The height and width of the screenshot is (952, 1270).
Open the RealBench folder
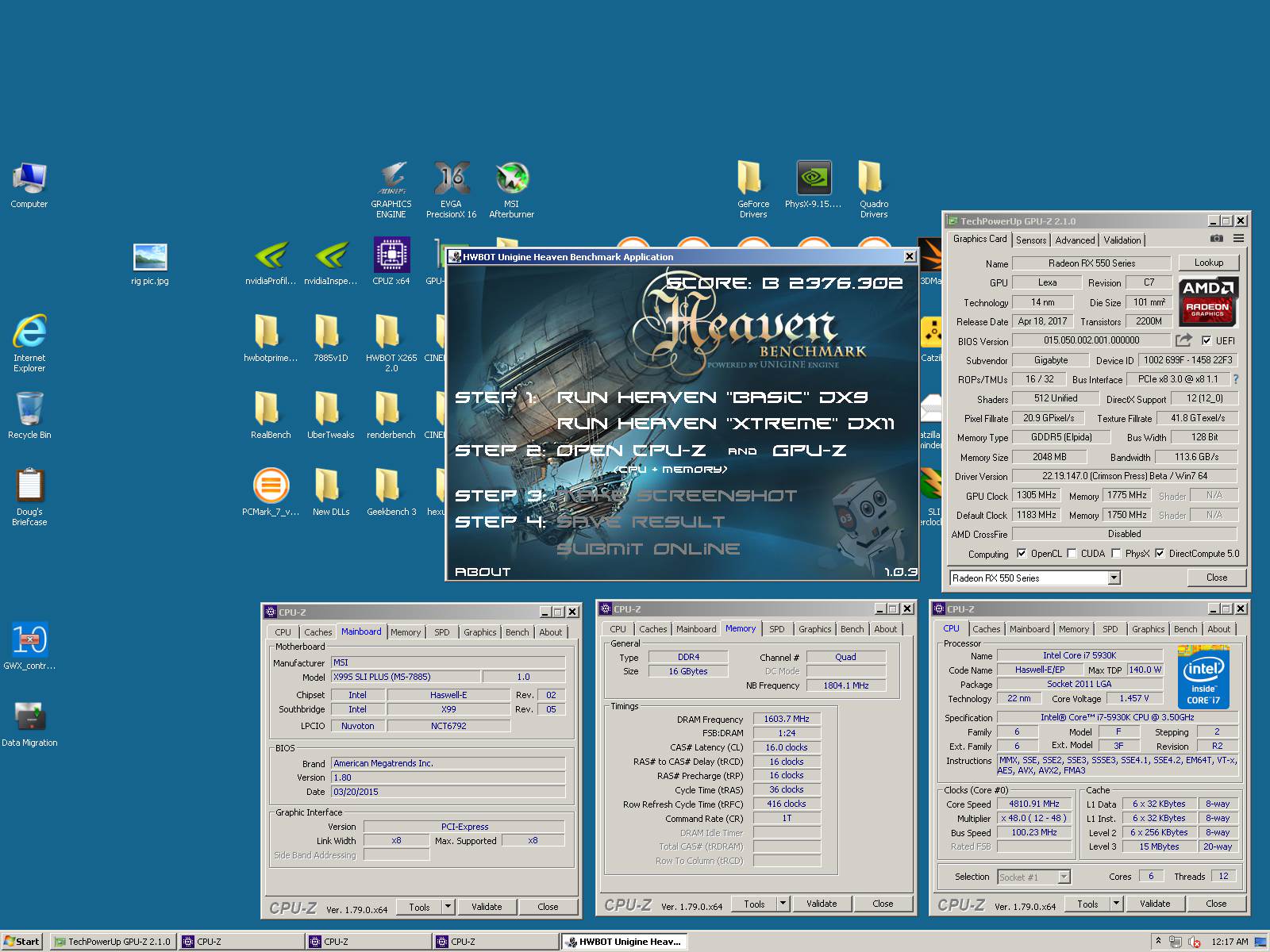tap(271, 415)
